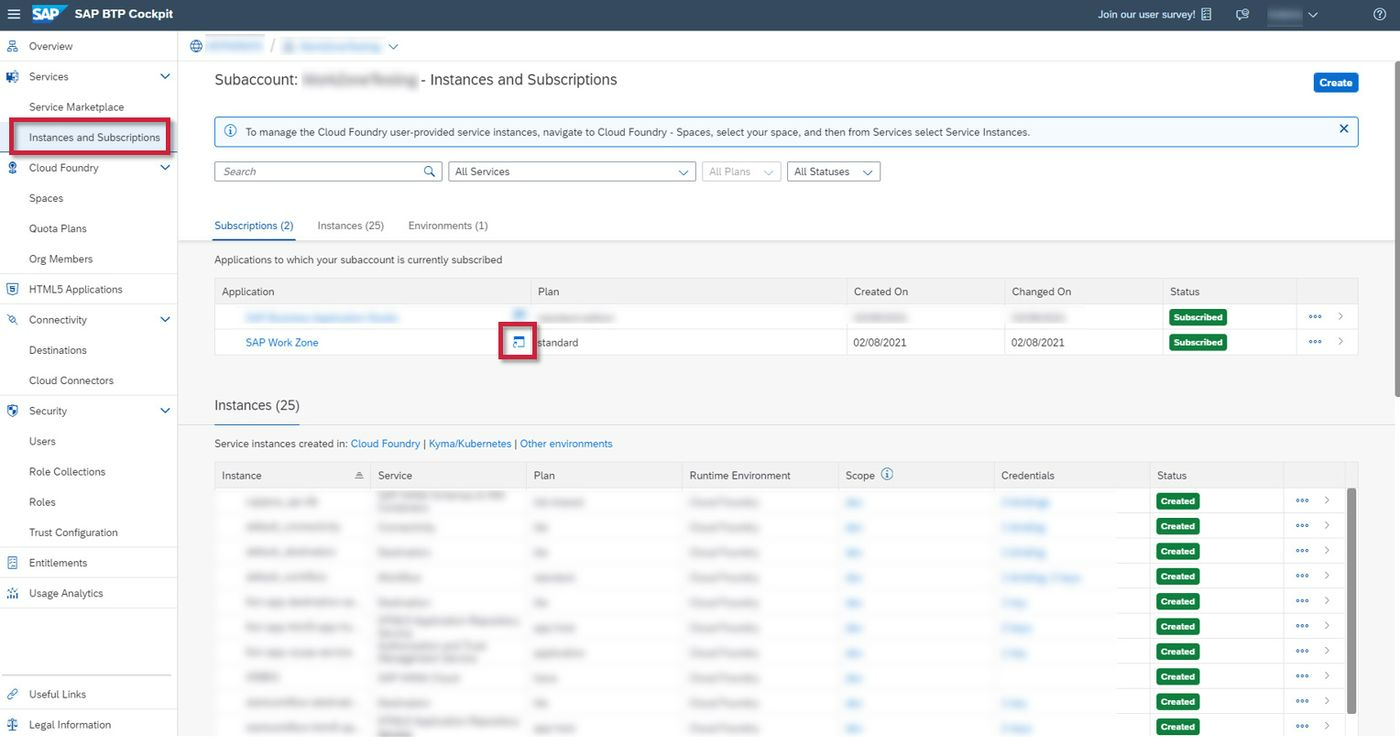Collapse the Connectivity section chevron

pyautogui.click(x=166, y=320)
